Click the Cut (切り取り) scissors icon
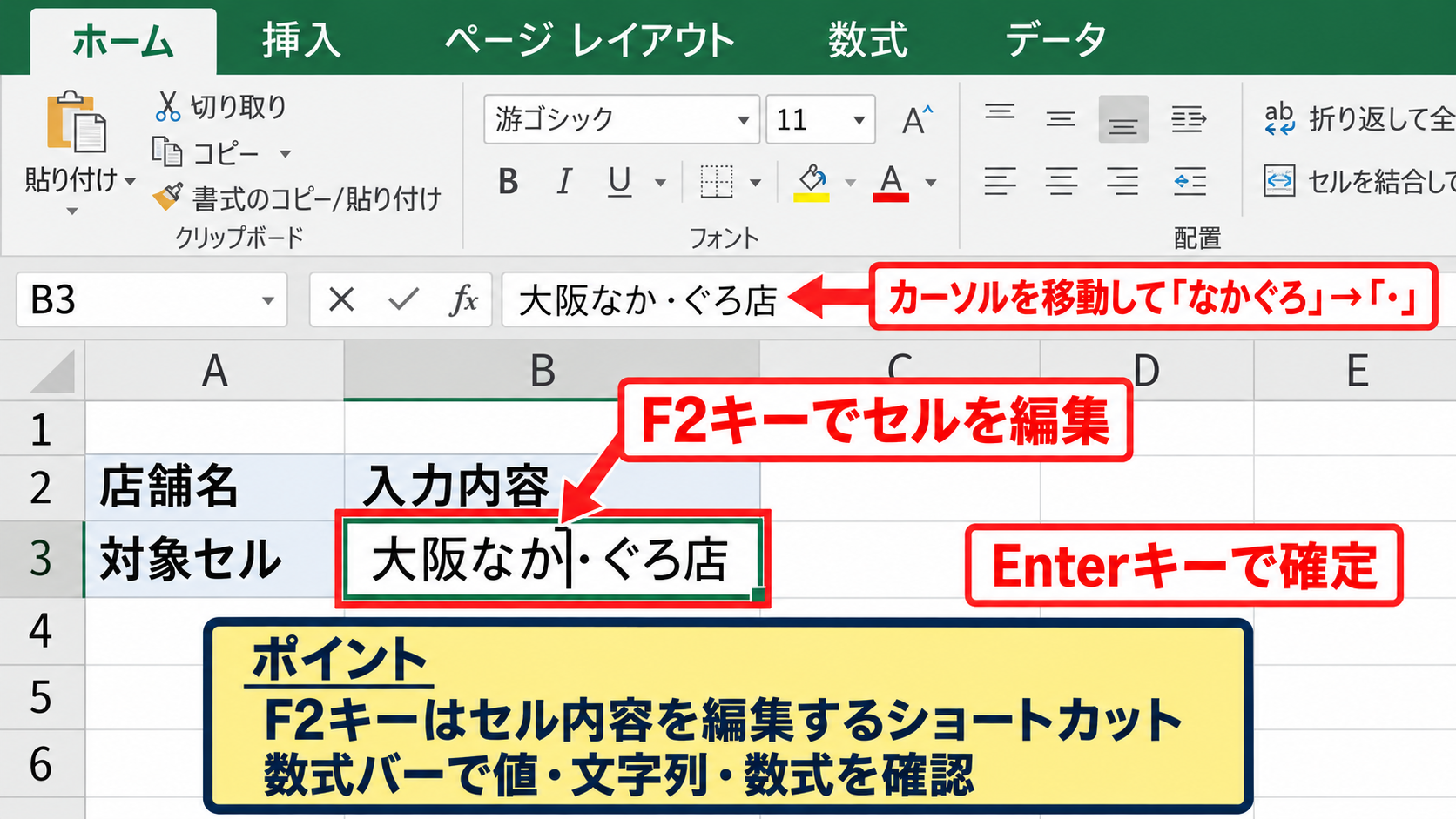 [168, 106]
